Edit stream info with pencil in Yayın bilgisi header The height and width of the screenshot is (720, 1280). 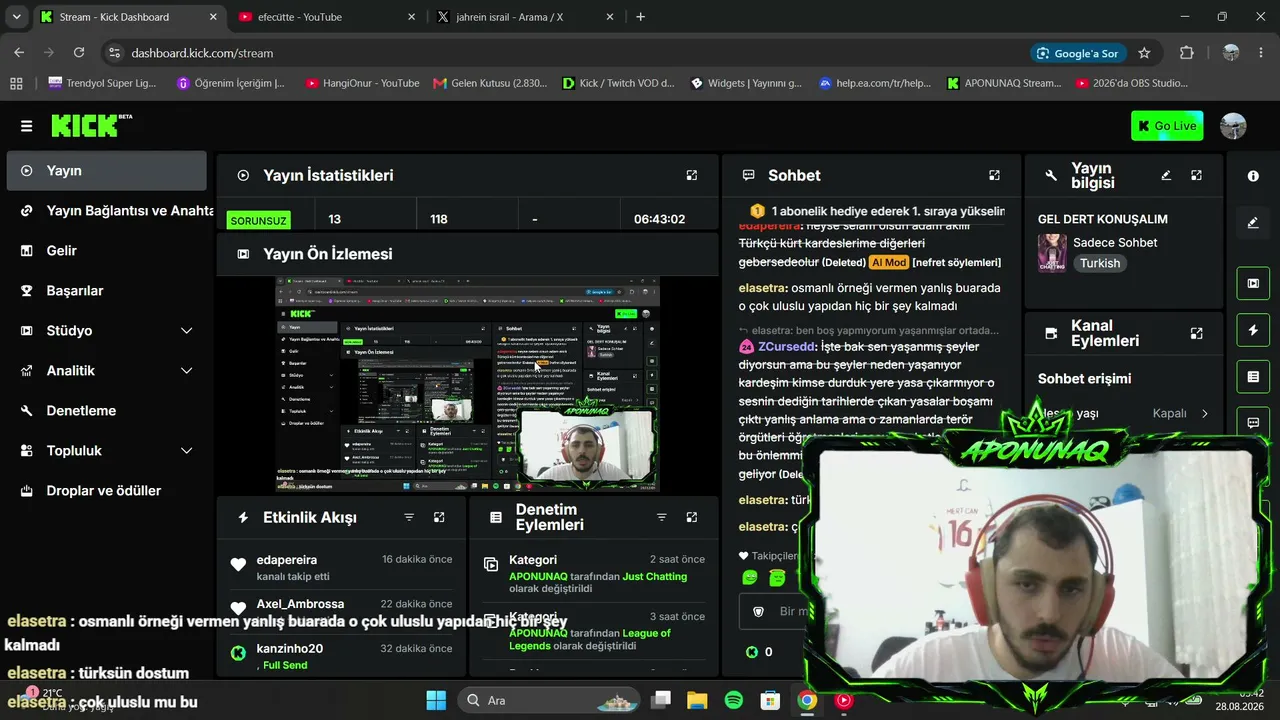point(1166,175)
